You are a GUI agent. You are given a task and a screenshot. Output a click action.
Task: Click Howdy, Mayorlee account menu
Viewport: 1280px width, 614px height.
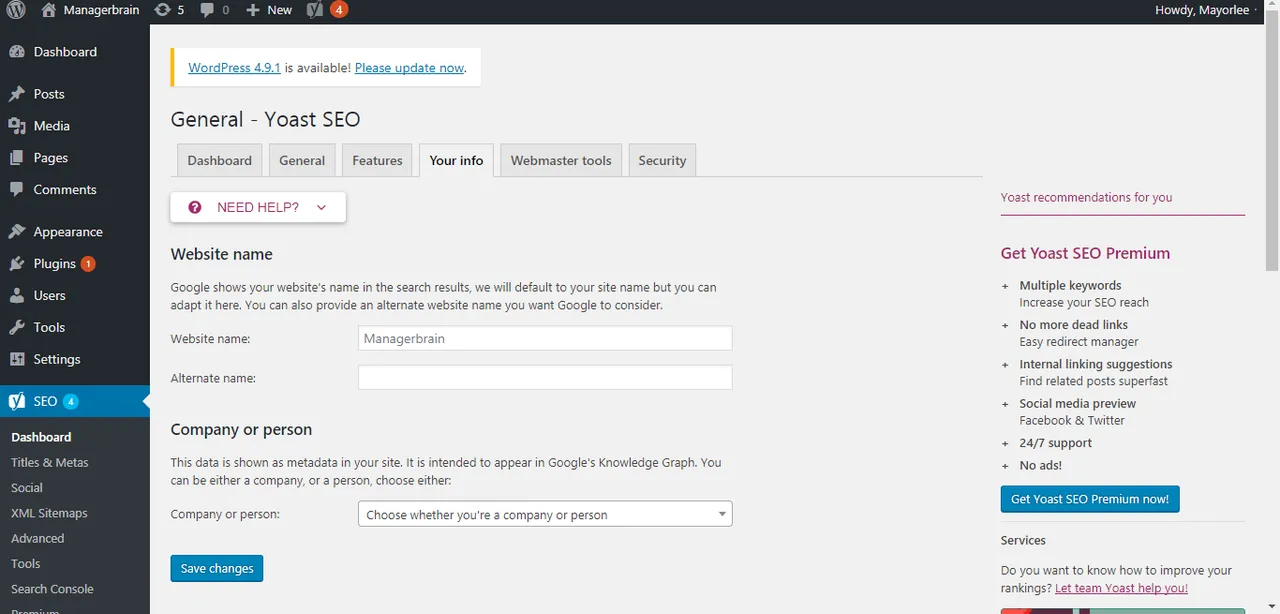1202,10
